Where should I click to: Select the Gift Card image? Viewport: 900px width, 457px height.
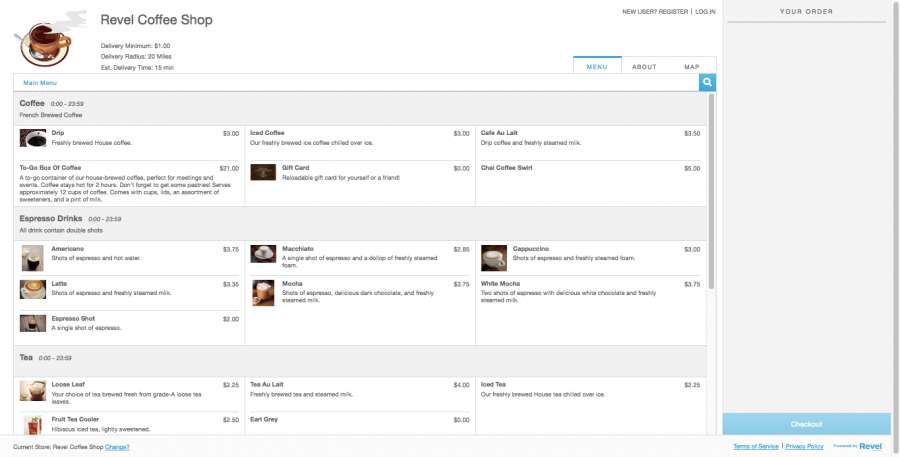point(262,173)
